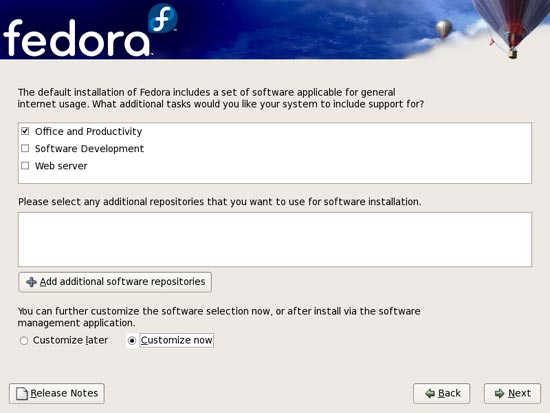Click the green right arrow Next icon
Image resolution: width=550 pixels, height=413 pixels.
(x=499, y=393)
